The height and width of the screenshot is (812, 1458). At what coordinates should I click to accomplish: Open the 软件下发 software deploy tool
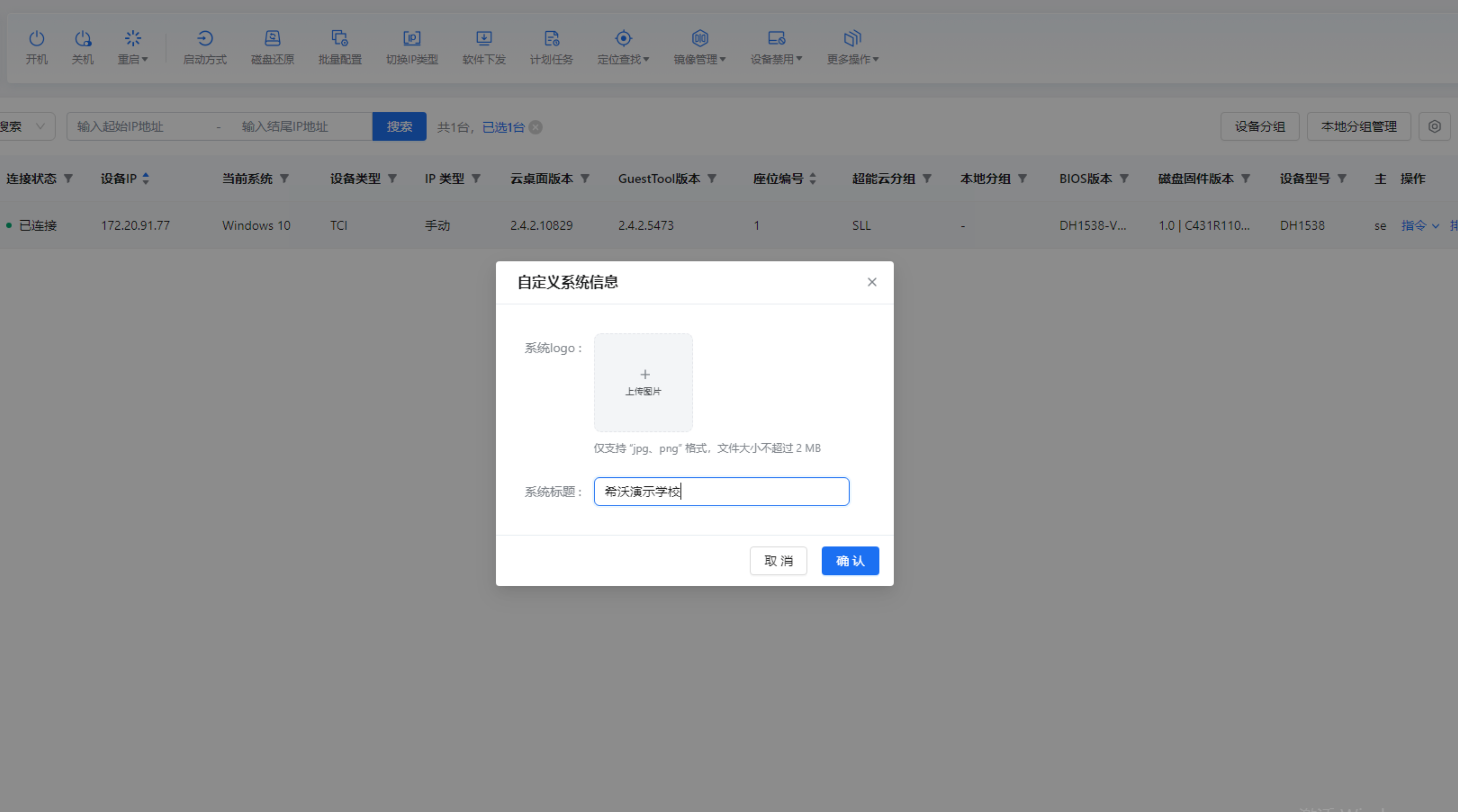[483, 38]
